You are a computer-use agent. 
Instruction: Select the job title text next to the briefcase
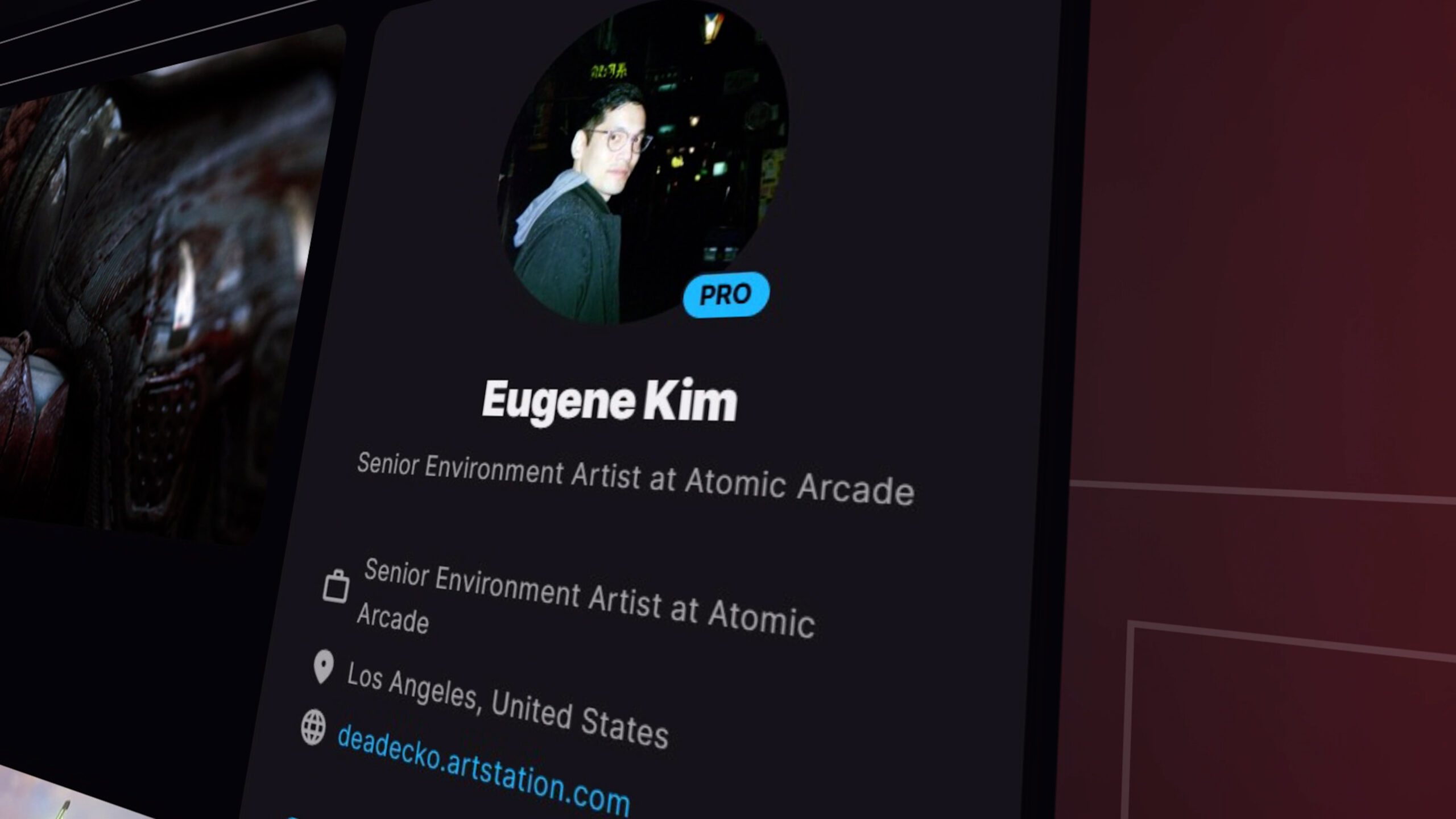click(586, 598)
